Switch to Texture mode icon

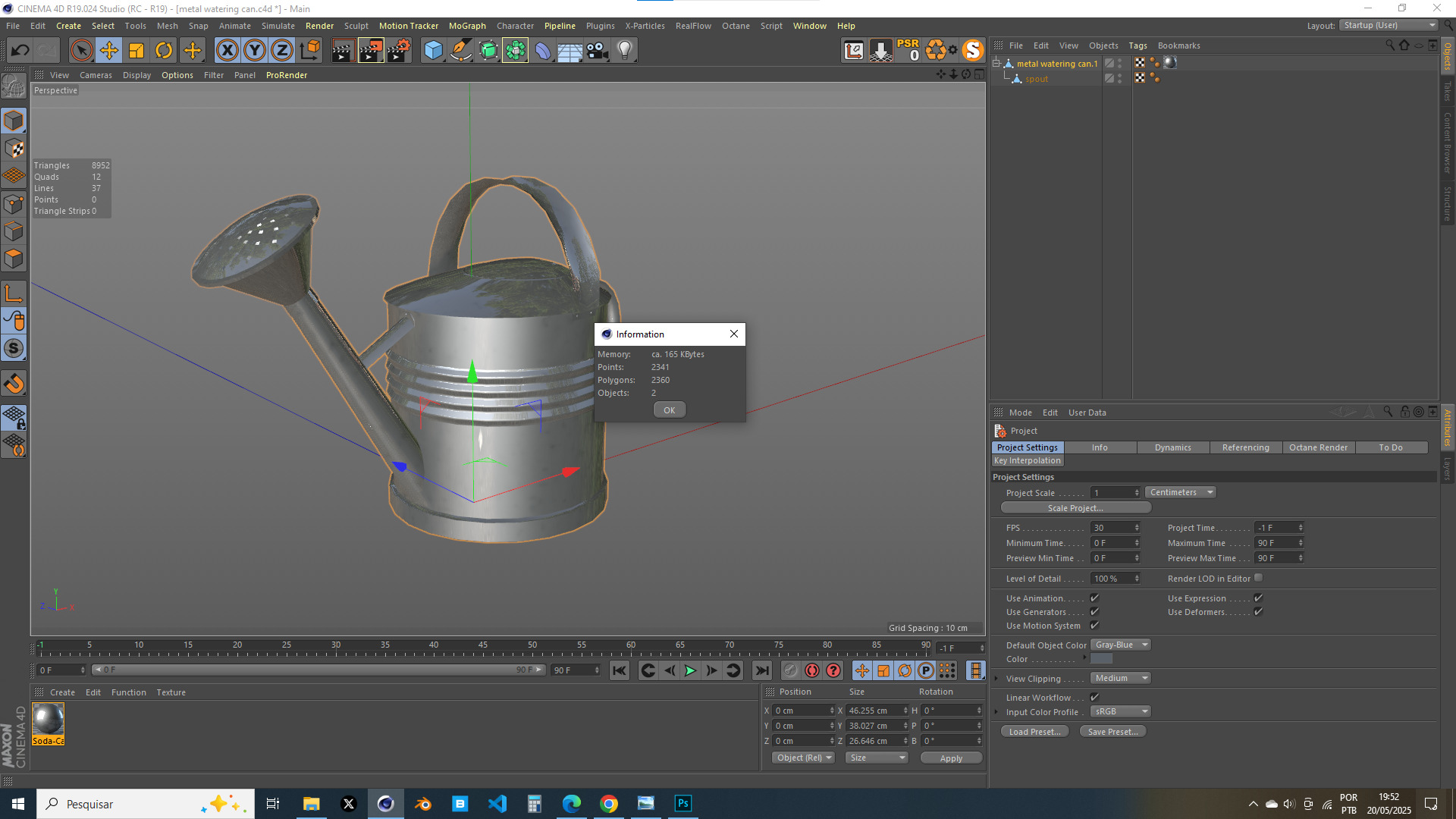pyautogui.click(x=14, y=148)
